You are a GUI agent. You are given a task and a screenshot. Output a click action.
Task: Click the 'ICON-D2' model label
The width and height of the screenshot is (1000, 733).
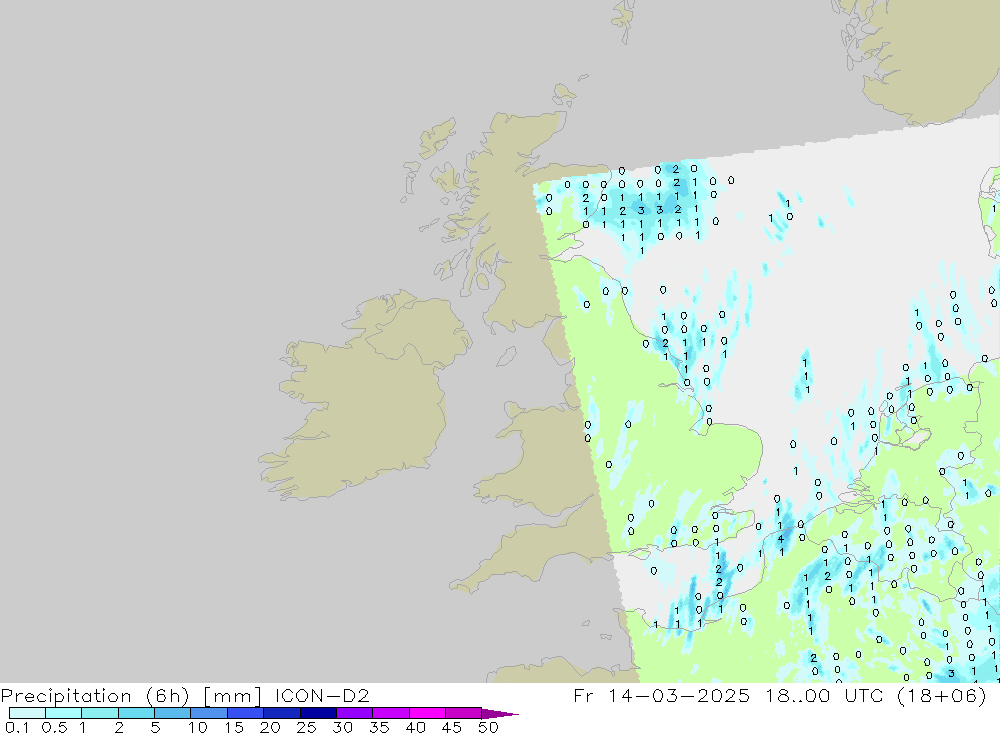[322, 695]
